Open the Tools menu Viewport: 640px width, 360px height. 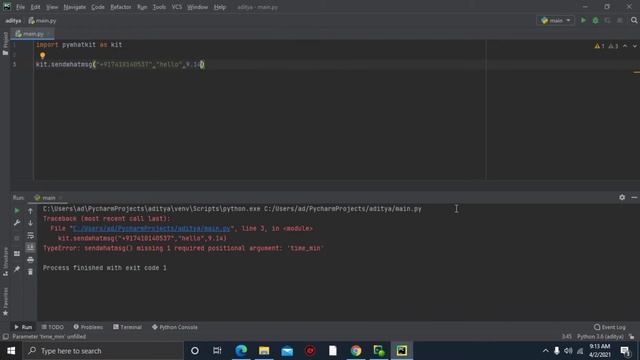159,7
